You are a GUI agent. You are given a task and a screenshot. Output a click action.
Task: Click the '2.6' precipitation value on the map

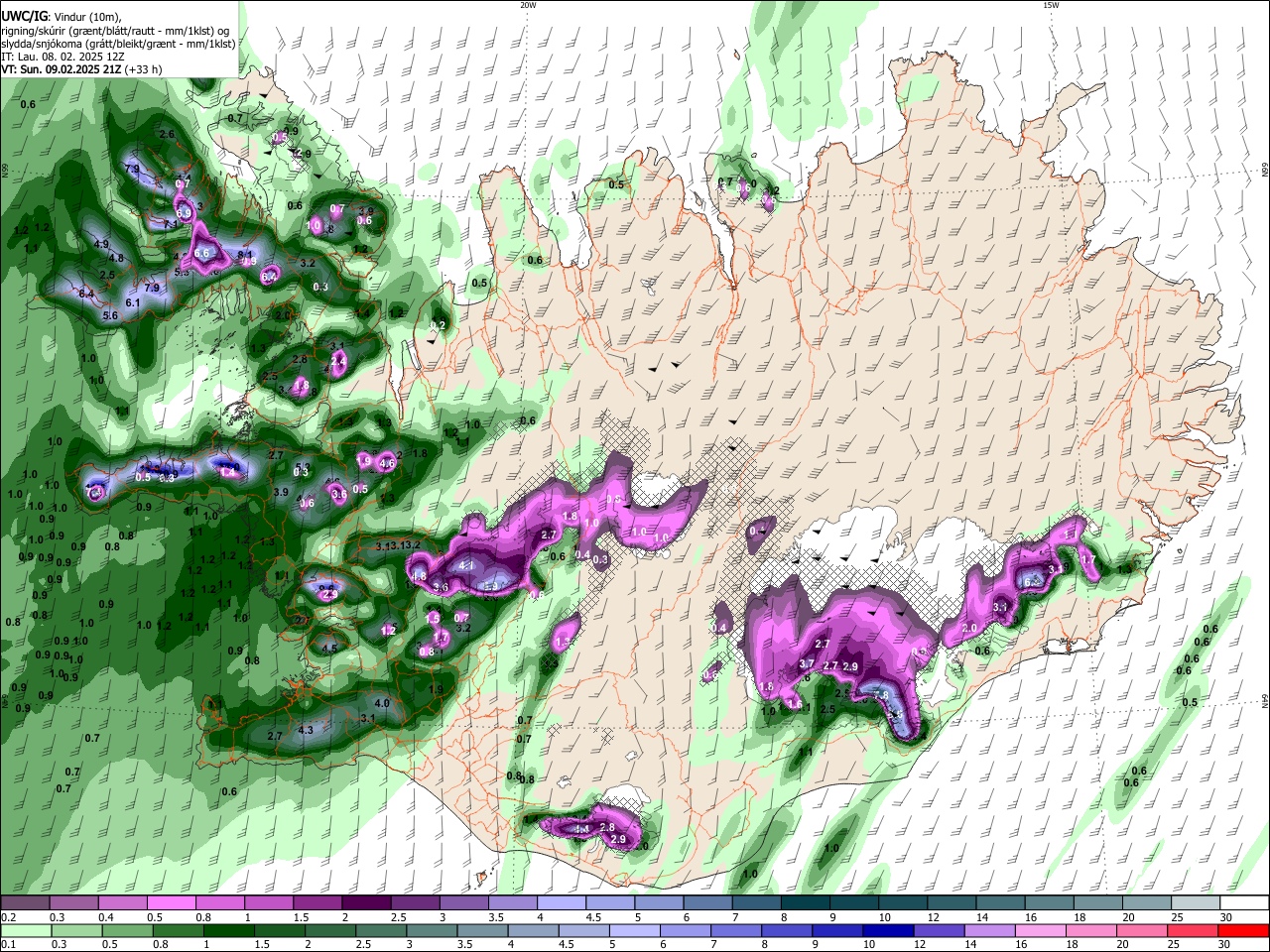pos(167,134)
